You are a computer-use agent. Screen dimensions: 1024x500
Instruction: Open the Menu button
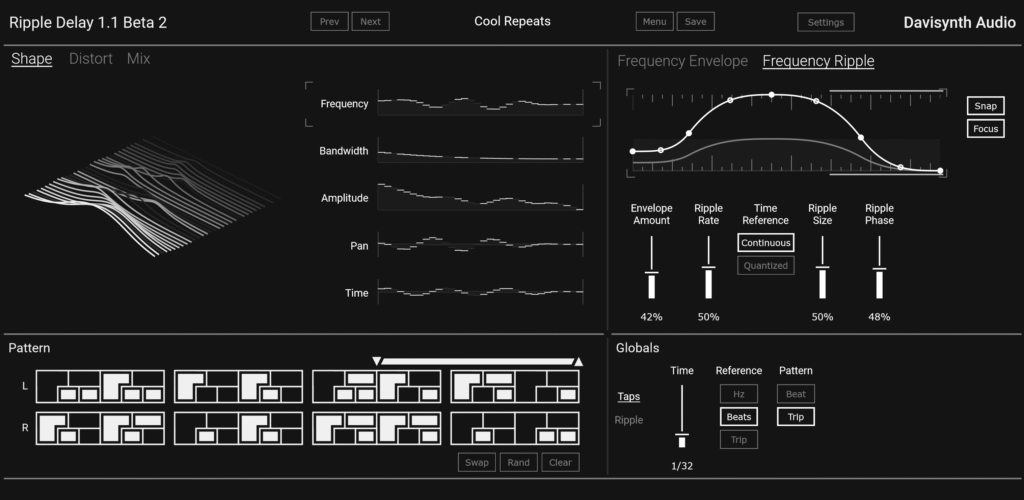click(654, 21)
